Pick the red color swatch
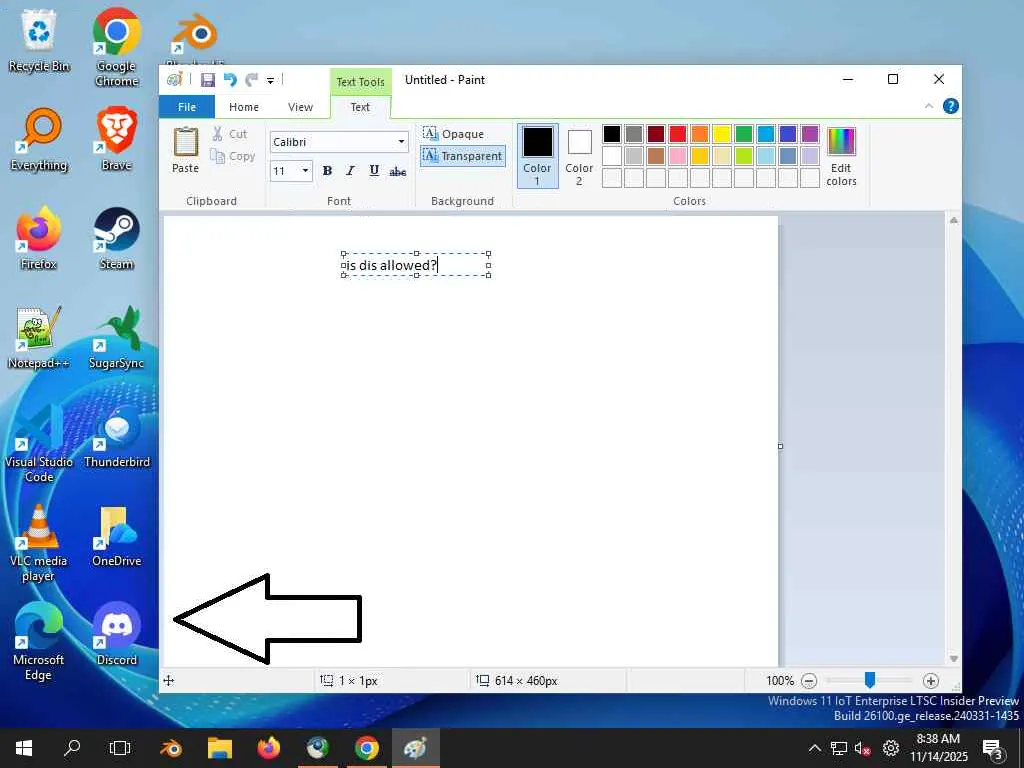Screen dimensions: 1024x768 click(678, 134)
